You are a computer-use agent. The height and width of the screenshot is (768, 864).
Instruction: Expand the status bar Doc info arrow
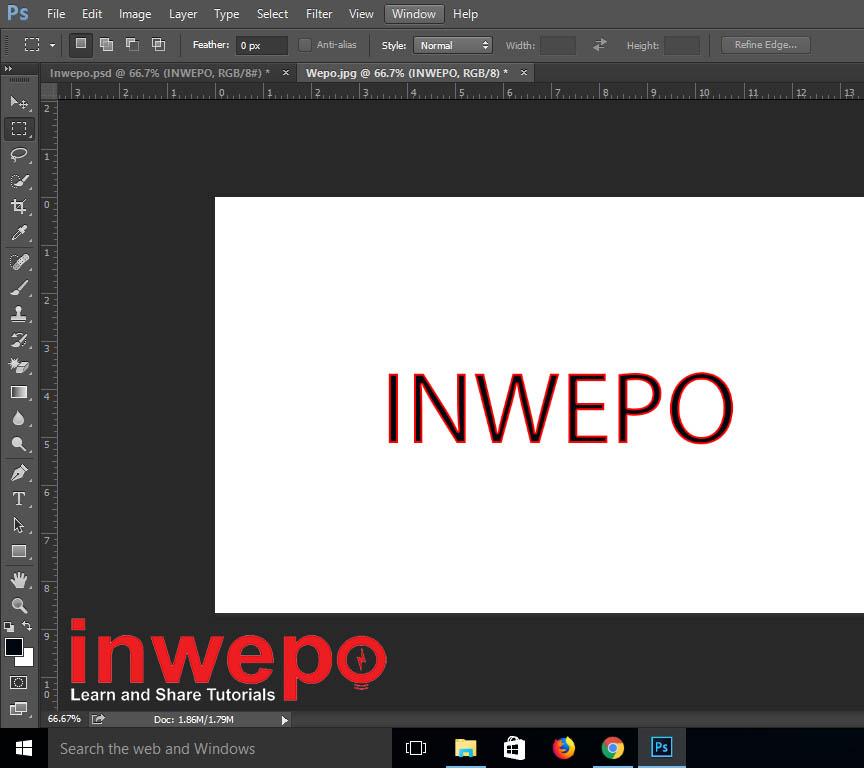(285, 719)
